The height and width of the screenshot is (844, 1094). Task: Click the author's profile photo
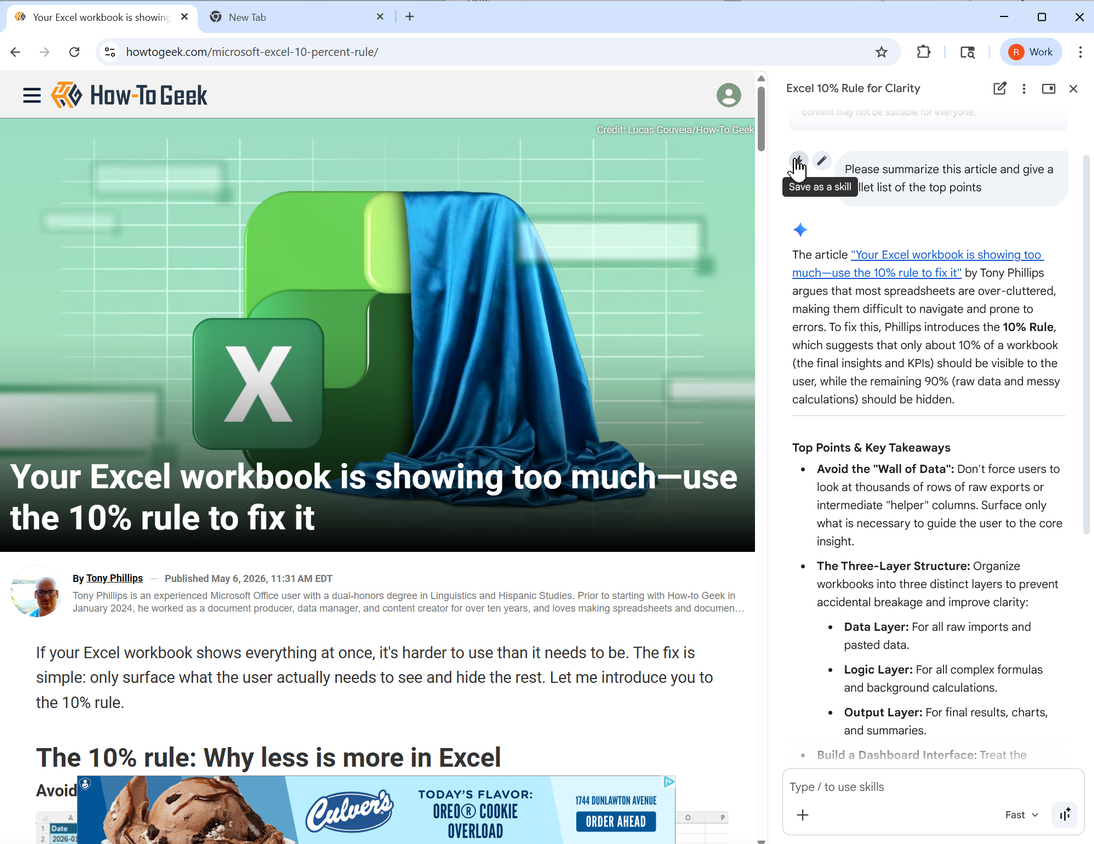click(x=36, y=592)
